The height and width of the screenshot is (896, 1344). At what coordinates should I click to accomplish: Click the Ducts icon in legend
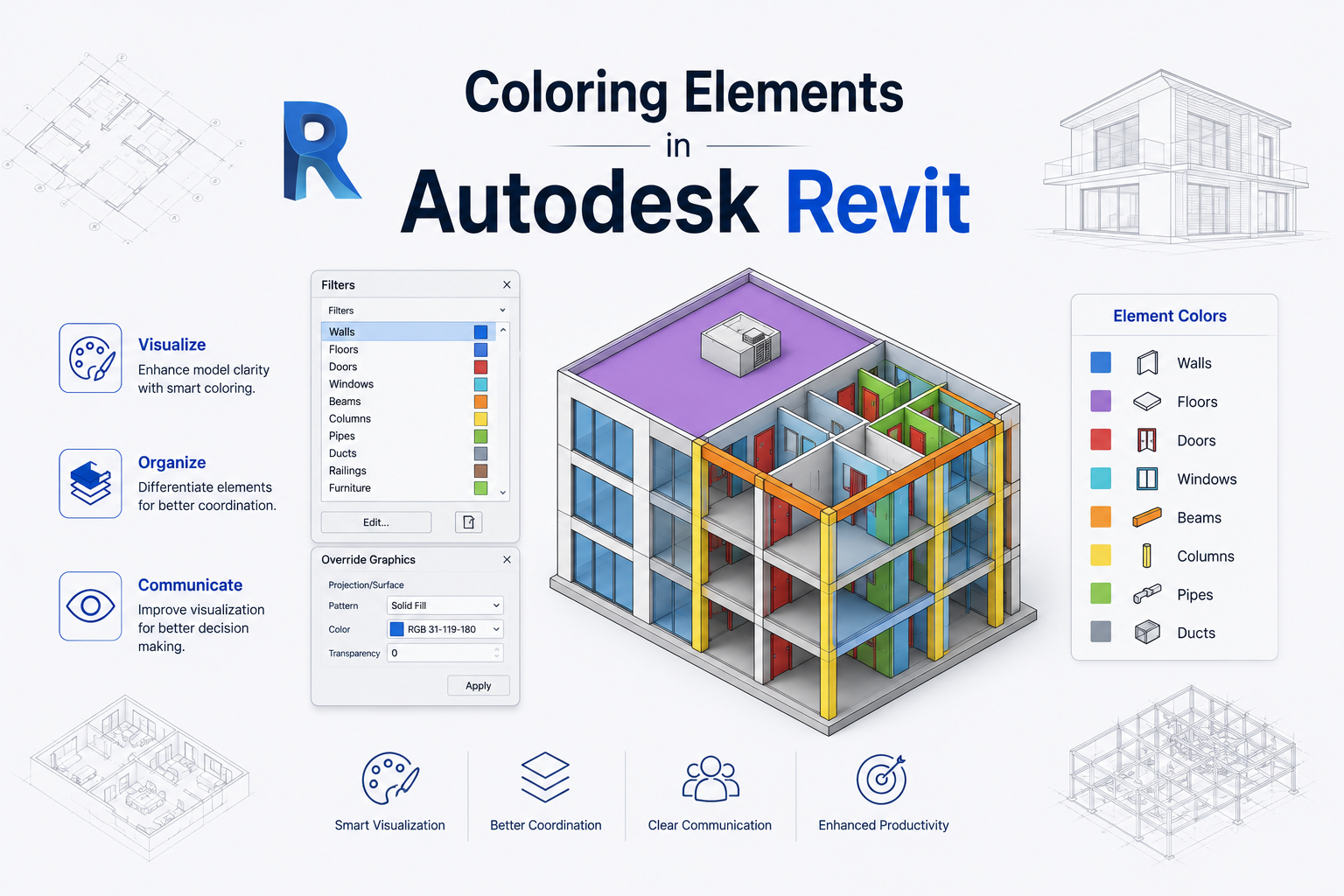[1147, 633]
